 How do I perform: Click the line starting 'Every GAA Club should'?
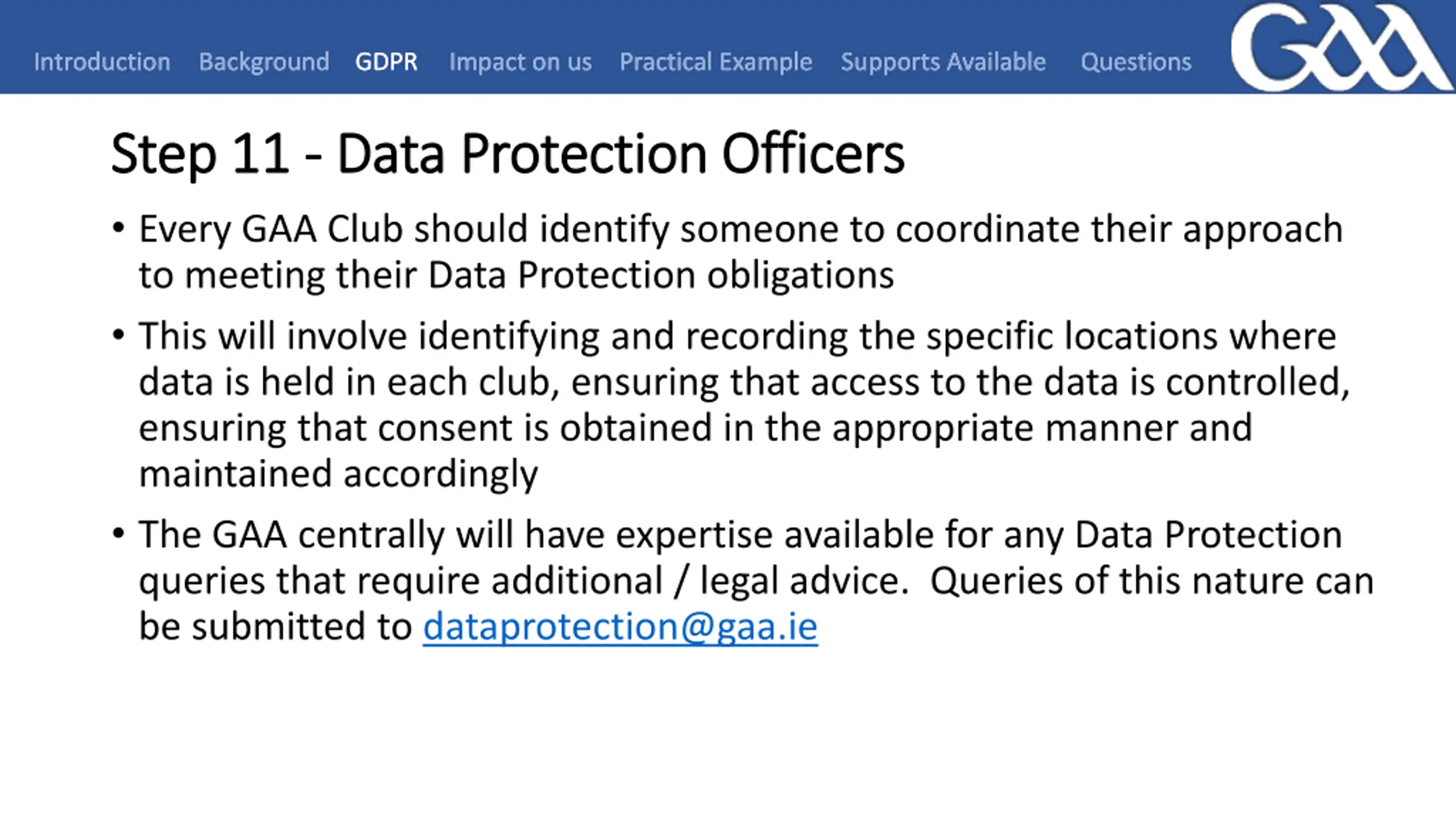[741, 229]
